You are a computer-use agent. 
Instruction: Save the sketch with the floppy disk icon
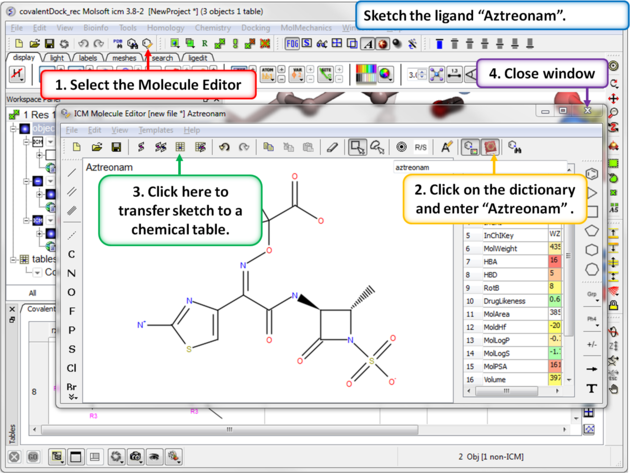116,147
